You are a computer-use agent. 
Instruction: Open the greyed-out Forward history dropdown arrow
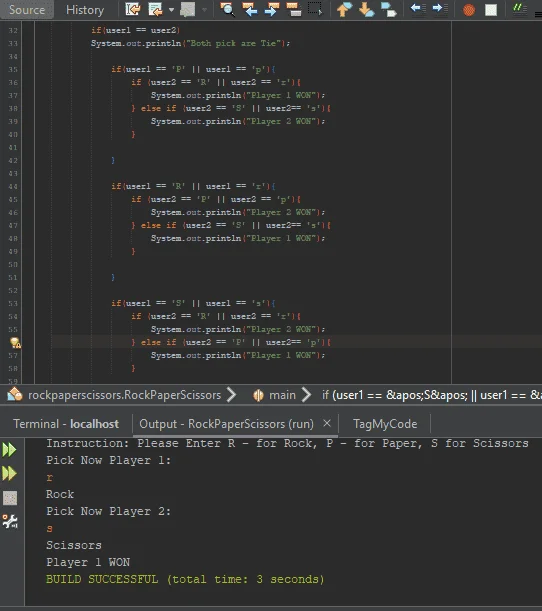click(x=204, y=9)
